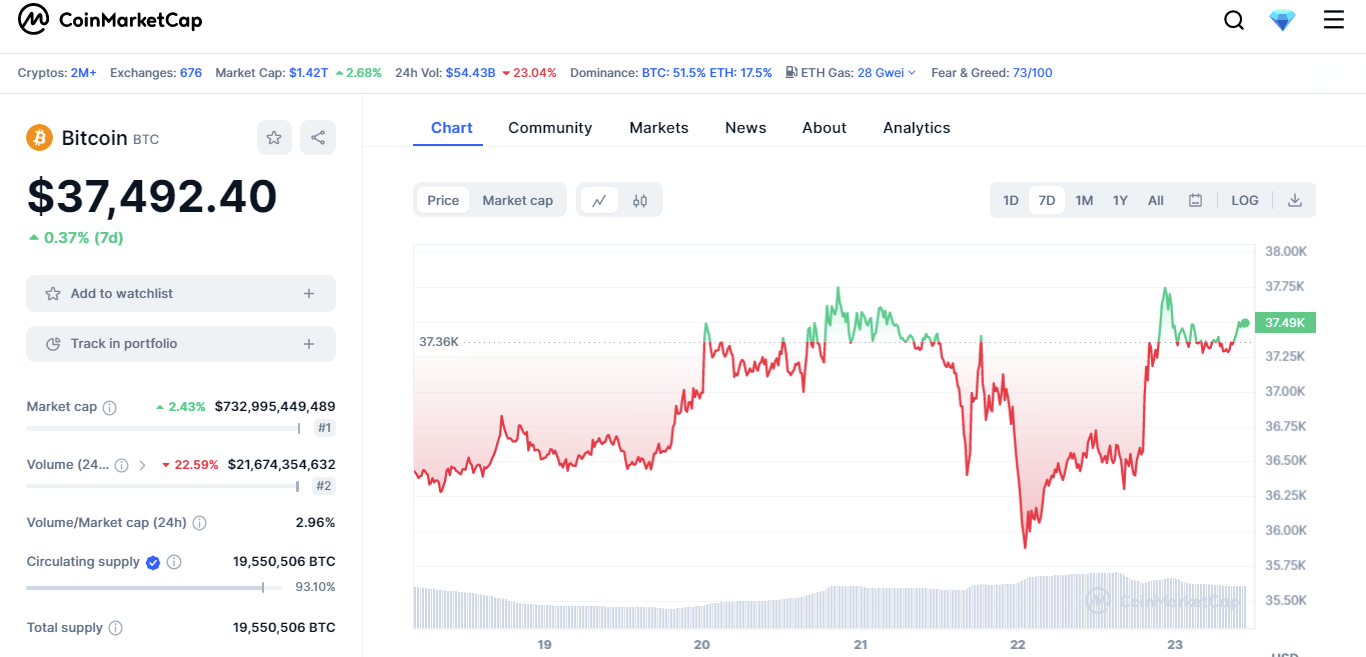
Task: Select the Market cap chart toggle
Action: 518,200
